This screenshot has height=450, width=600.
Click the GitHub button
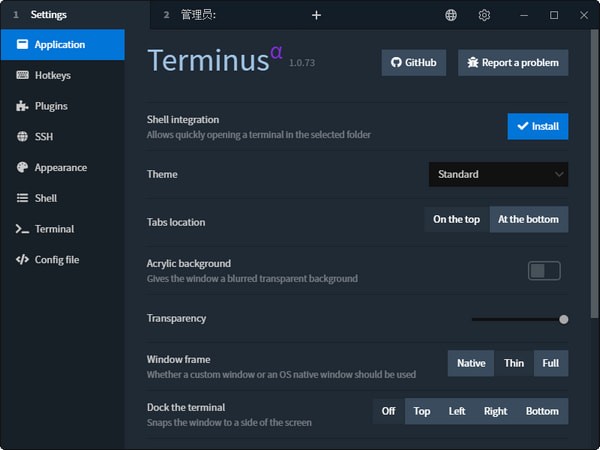413,62
